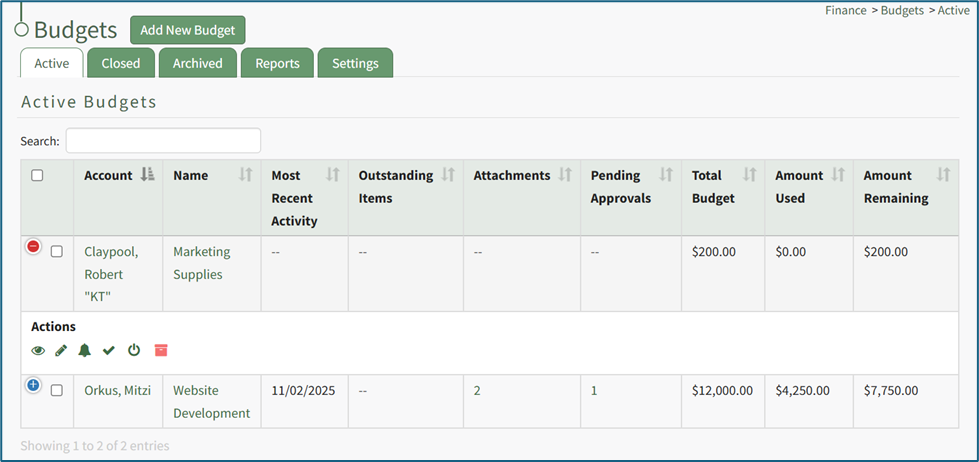This screenshot has height=462, width=979.
Task: Collapse the Marketing Supplies row with red minus
Action: (33, 246)
